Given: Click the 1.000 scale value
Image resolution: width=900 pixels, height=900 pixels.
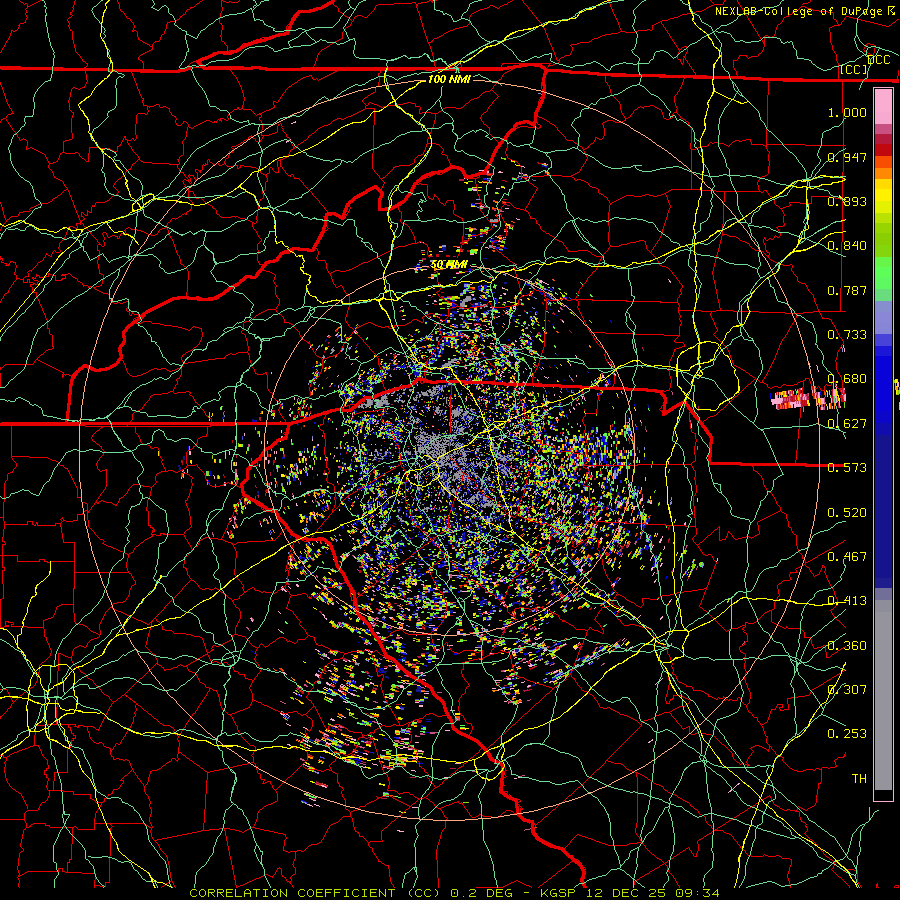Looking at the screenshot, I should 847,112.
